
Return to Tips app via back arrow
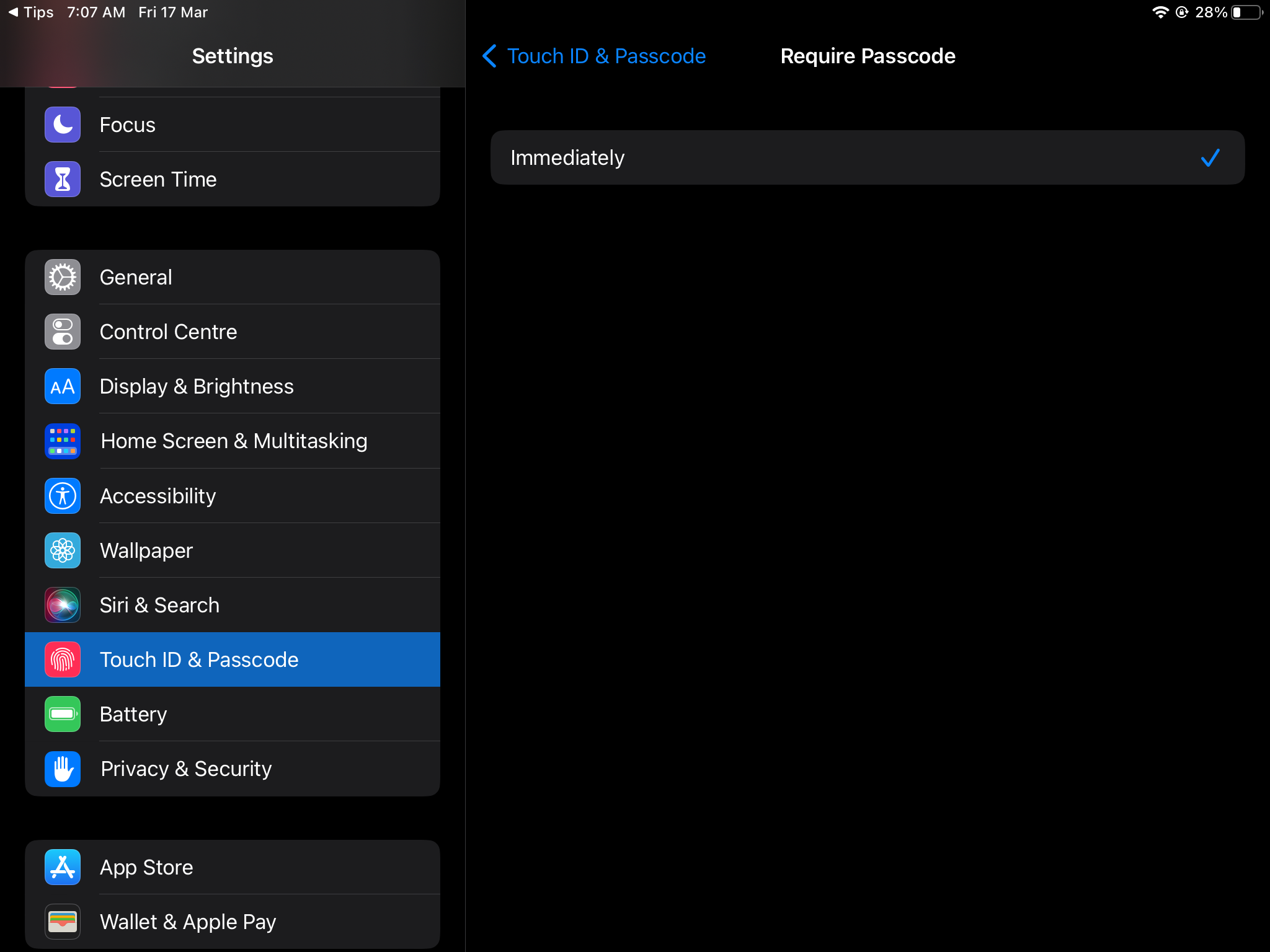click(x=31, y=12)
